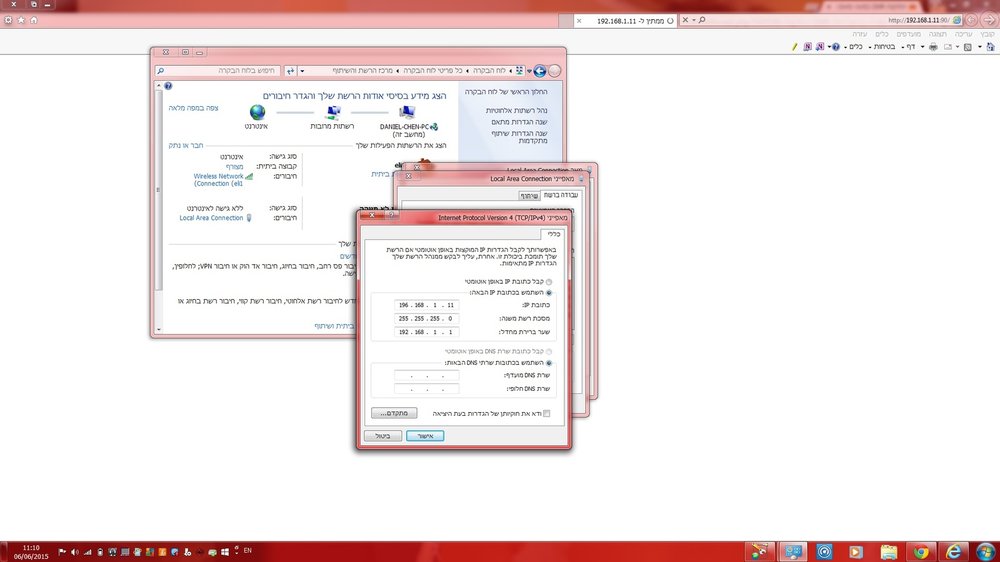This screenshot has height=562, width=1000.
Task: Cancel with the ביטול button in TCP/IPv4 dialog
Action: (383, 436)
